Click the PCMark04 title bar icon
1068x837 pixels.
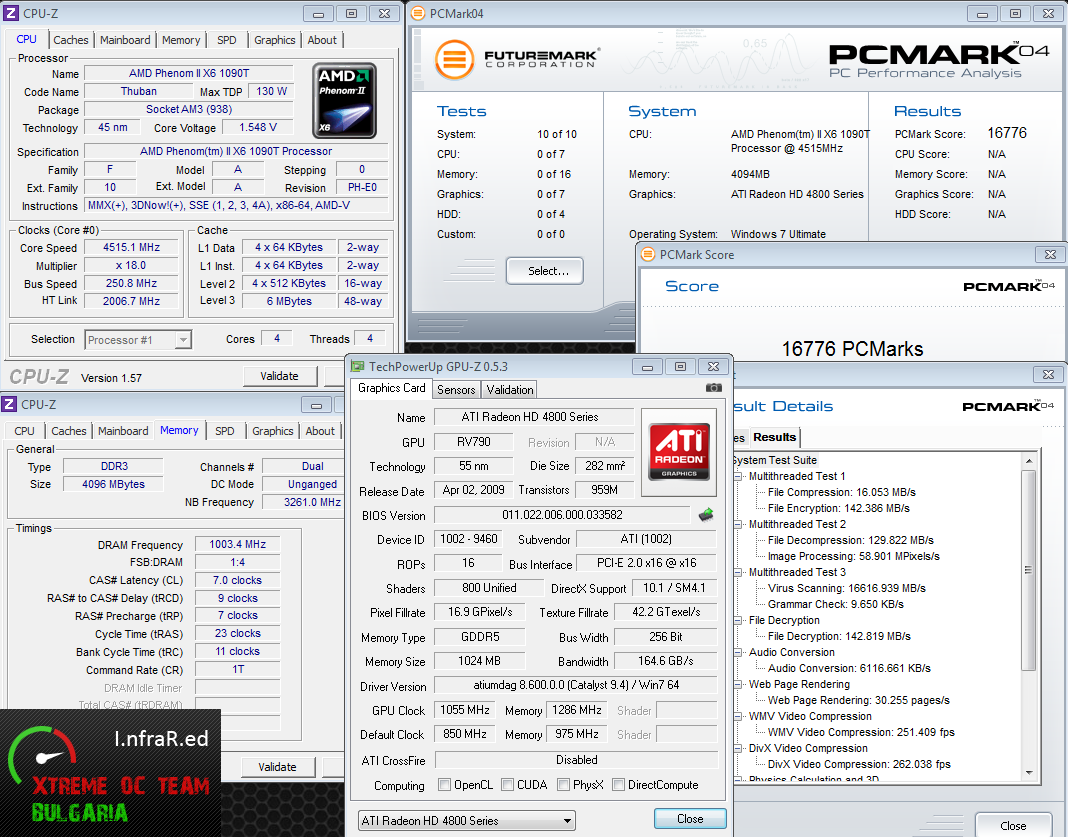pos(418,13)
